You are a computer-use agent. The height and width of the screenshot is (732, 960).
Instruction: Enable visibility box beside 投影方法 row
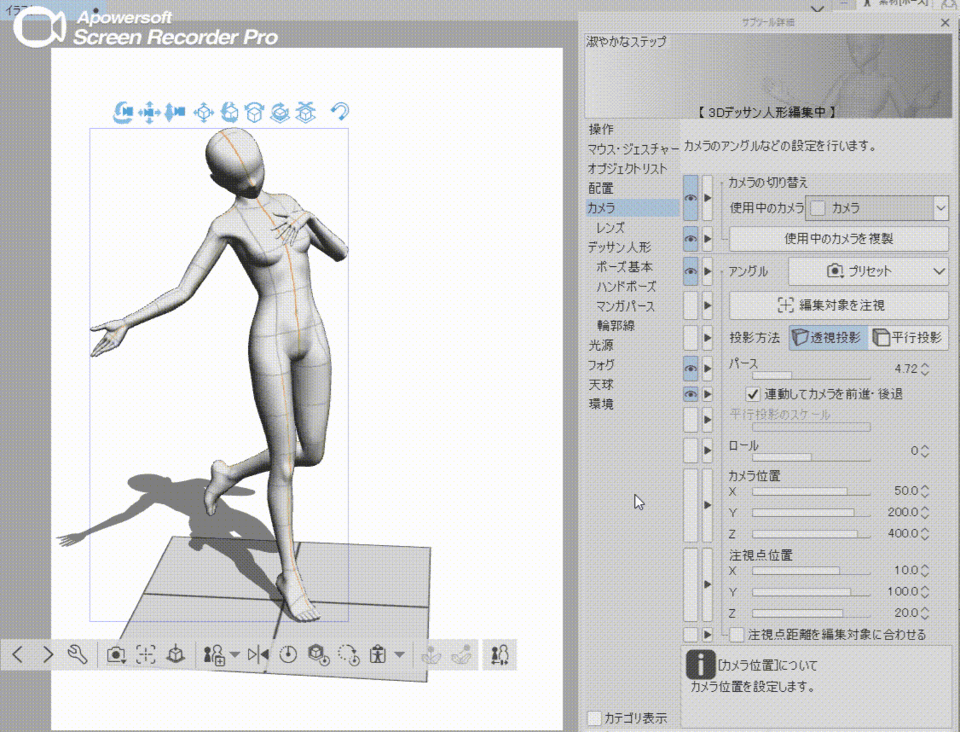coord(691,337)
